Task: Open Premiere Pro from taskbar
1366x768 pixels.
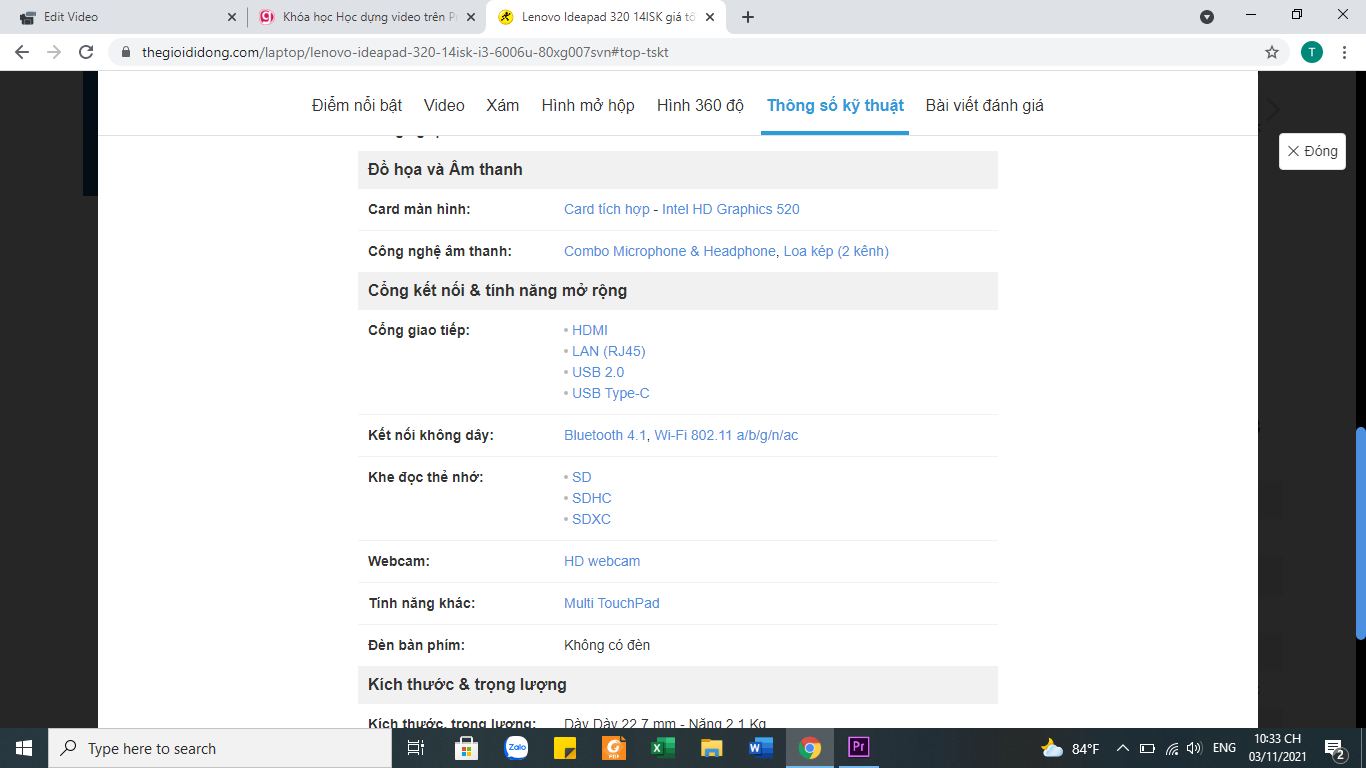Action: pos(858,748)
